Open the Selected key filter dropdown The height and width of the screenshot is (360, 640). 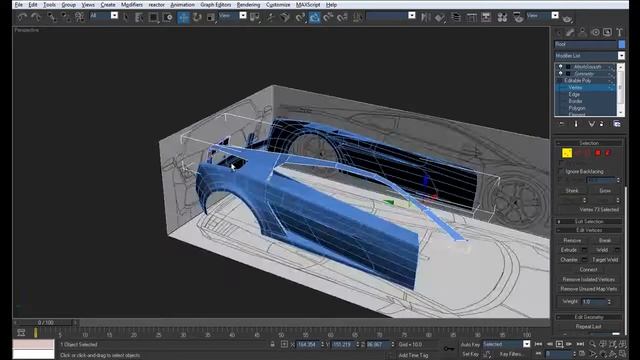coord(527,344)
